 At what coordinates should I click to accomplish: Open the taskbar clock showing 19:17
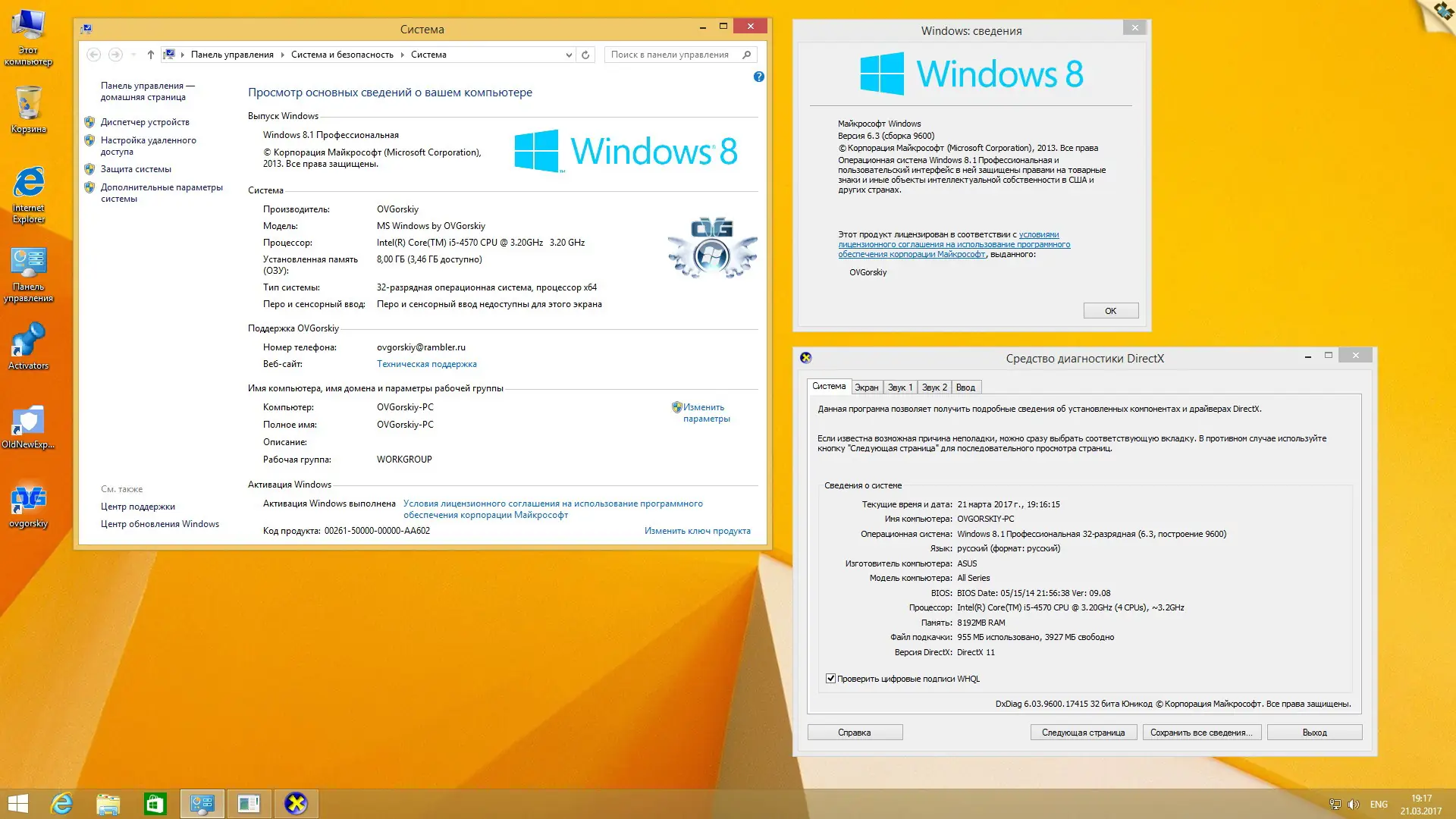pyautogui.click(x=1421, y=805)
